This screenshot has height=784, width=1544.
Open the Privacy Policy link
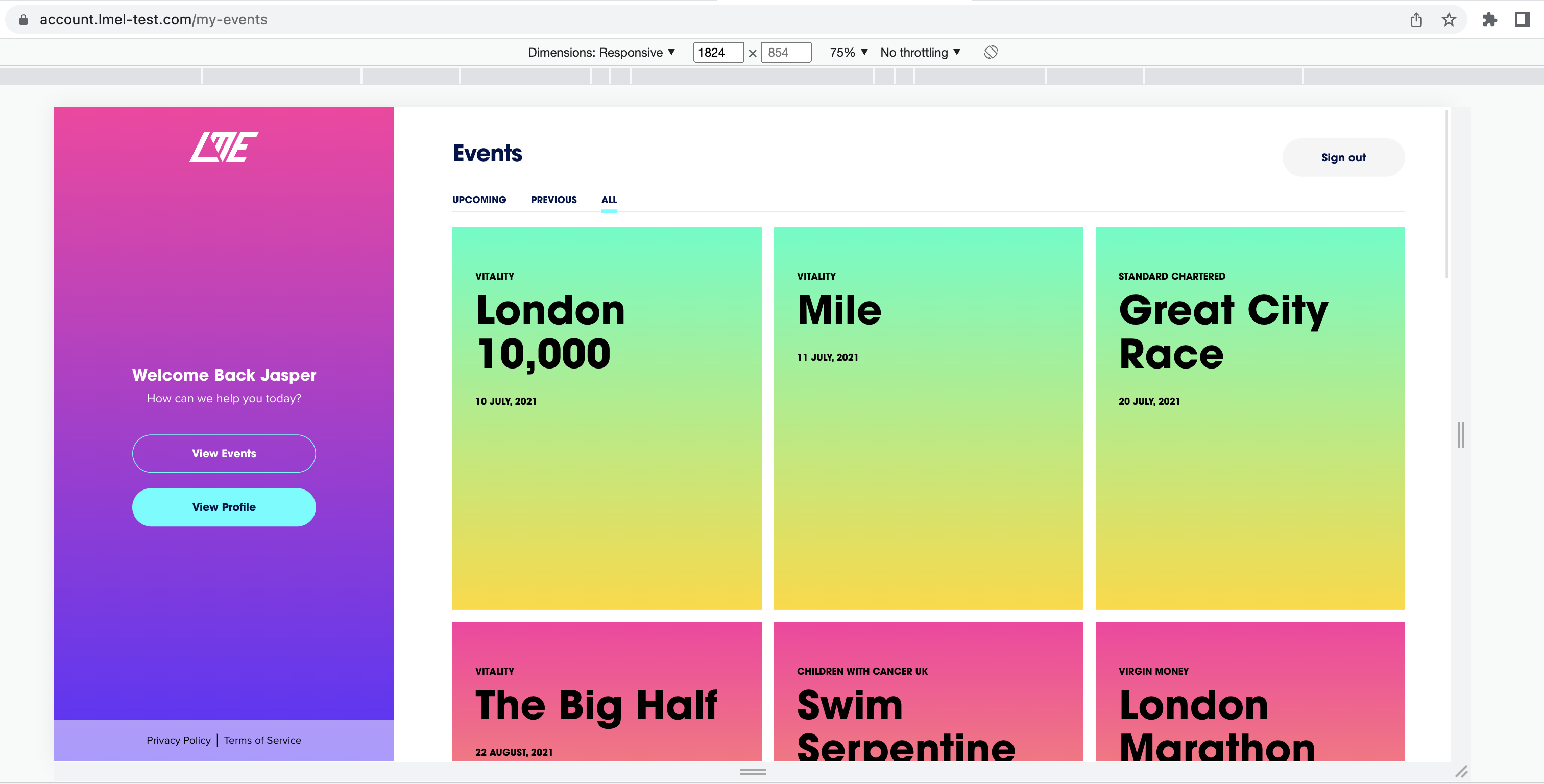(178, 740)
